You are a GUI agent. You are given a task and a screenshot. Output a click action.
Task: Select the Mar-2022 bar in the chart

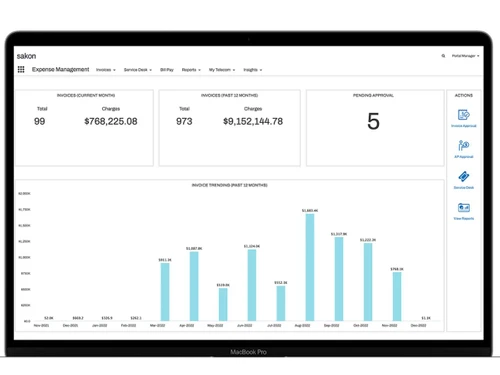tap(165, 292)
